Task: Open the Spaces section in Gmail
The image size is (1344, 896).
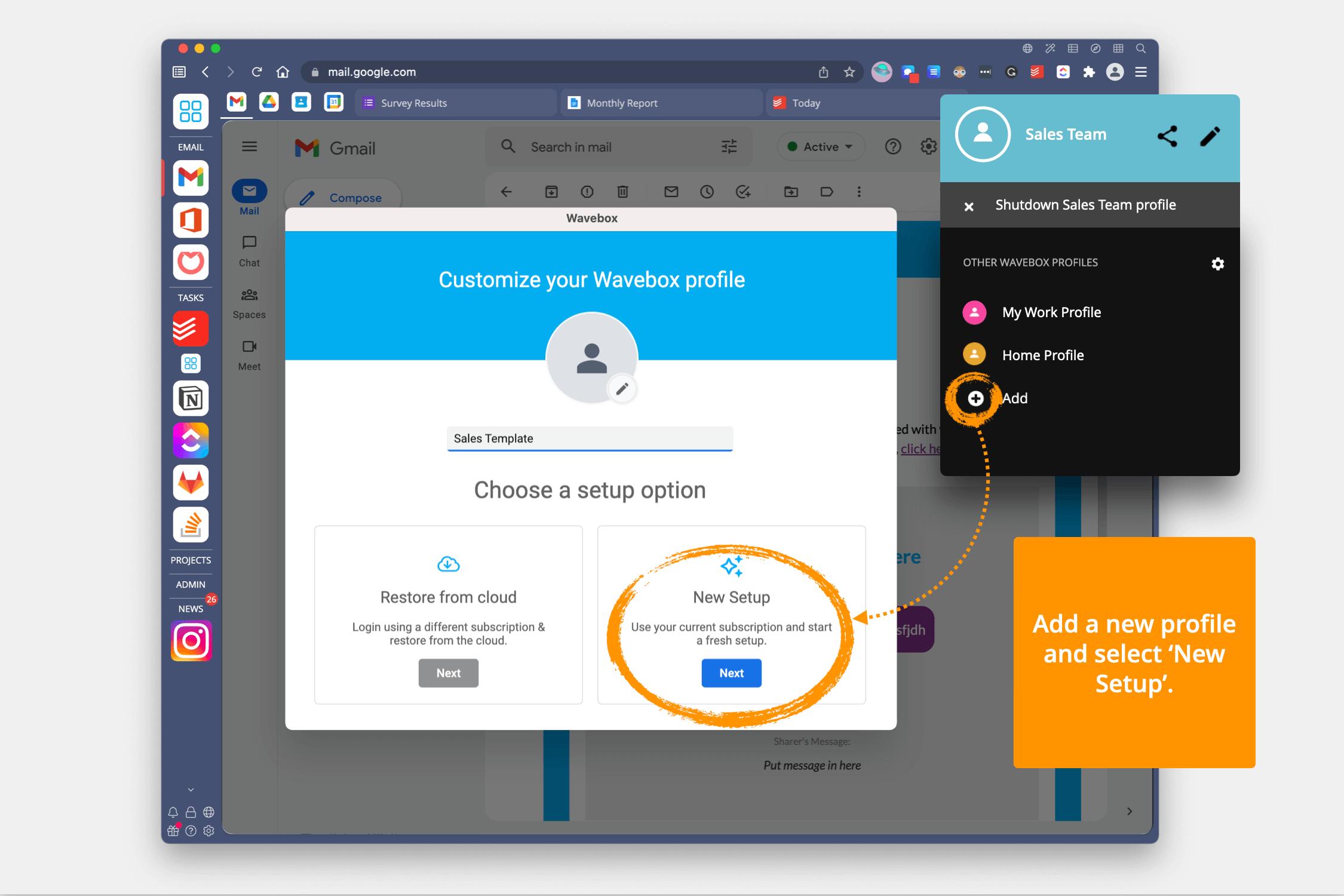Action: point(249,303)
